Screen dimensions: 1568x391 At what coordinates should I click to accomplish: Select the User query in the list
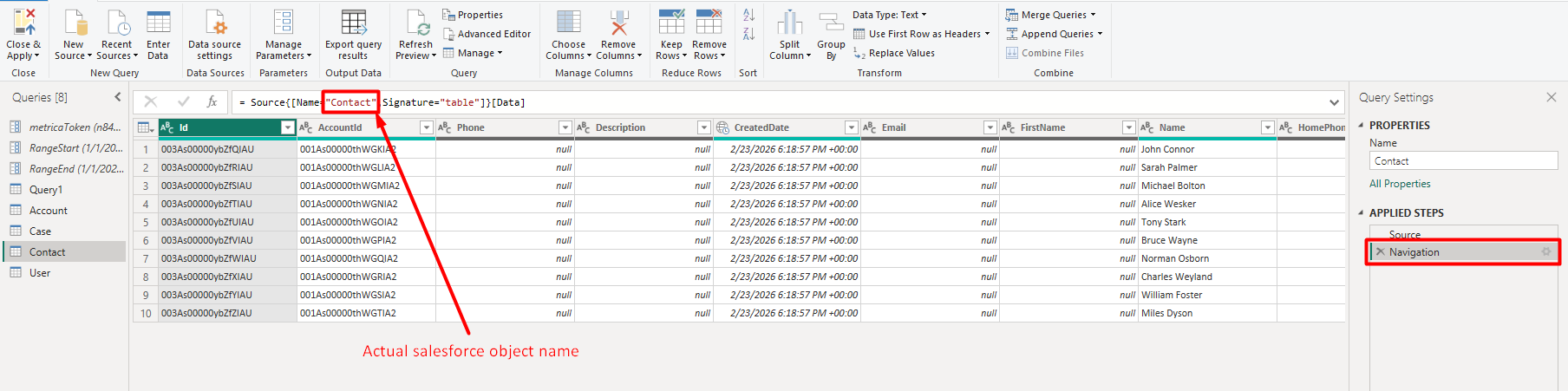[40, 273]
